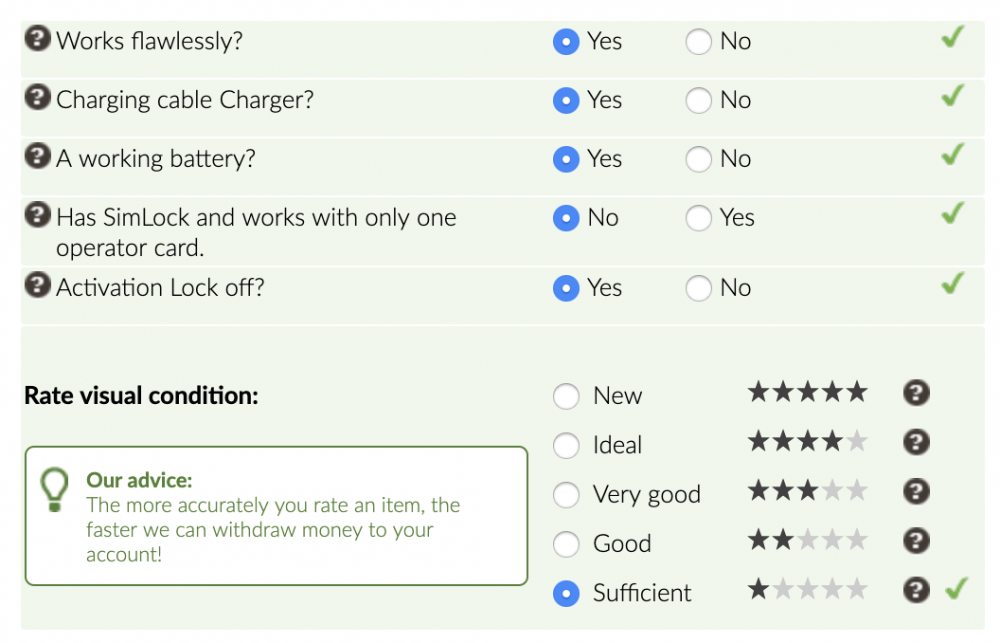Show help for 'Very good' condition
Screen dimensions: 1000x643
pos(916,492)
